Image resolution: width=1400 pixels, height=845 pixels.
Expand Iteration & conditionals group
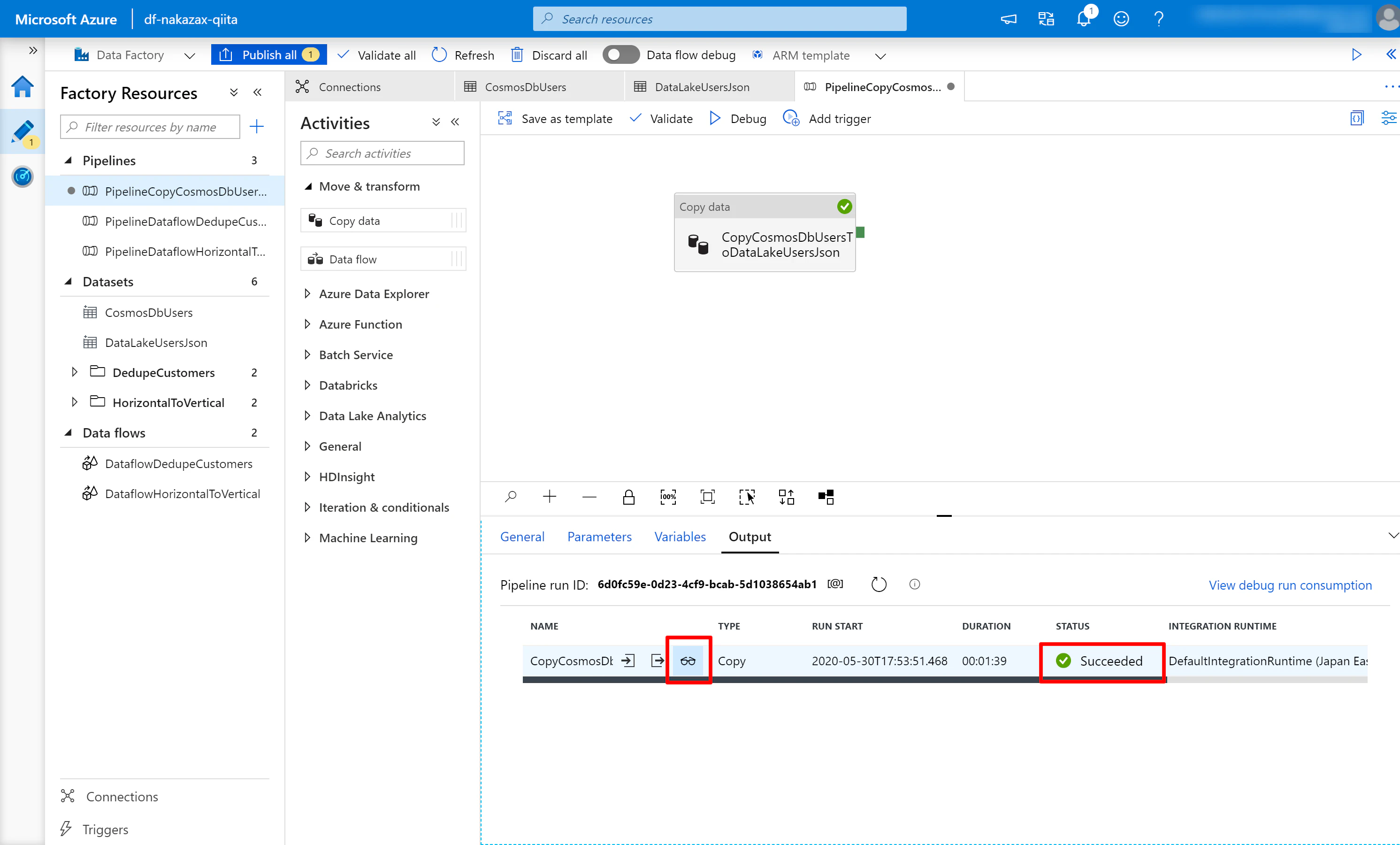coord(307,507)
